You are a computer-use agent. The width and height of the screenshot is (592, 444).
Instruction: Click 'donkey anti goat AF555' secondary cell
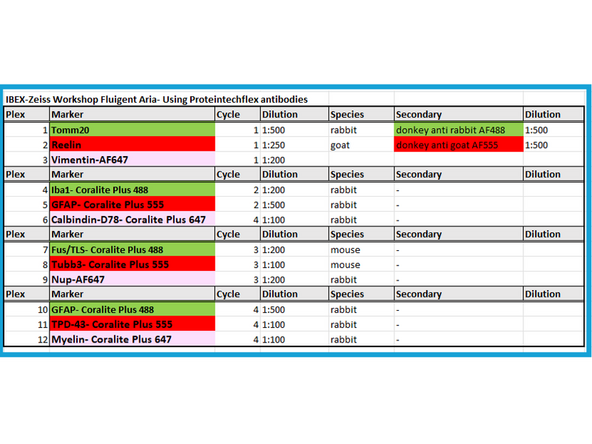459,145
